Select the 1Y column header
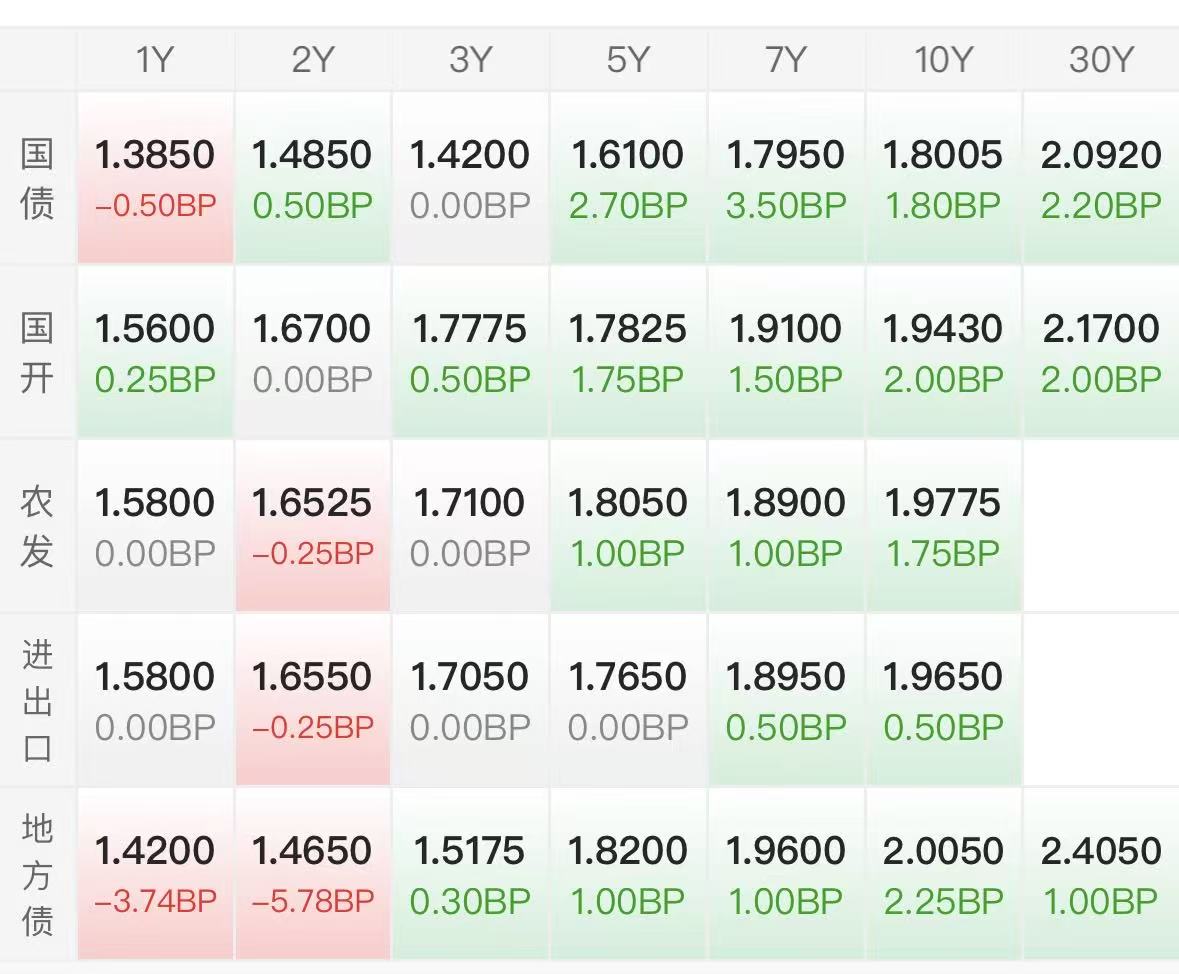Image resolution: width=1179 pixels, height=974 pixels. [155, 59]
